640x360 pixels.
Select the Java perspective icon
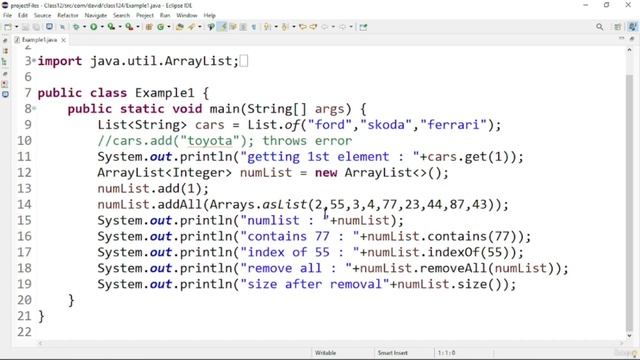point(633,27)
